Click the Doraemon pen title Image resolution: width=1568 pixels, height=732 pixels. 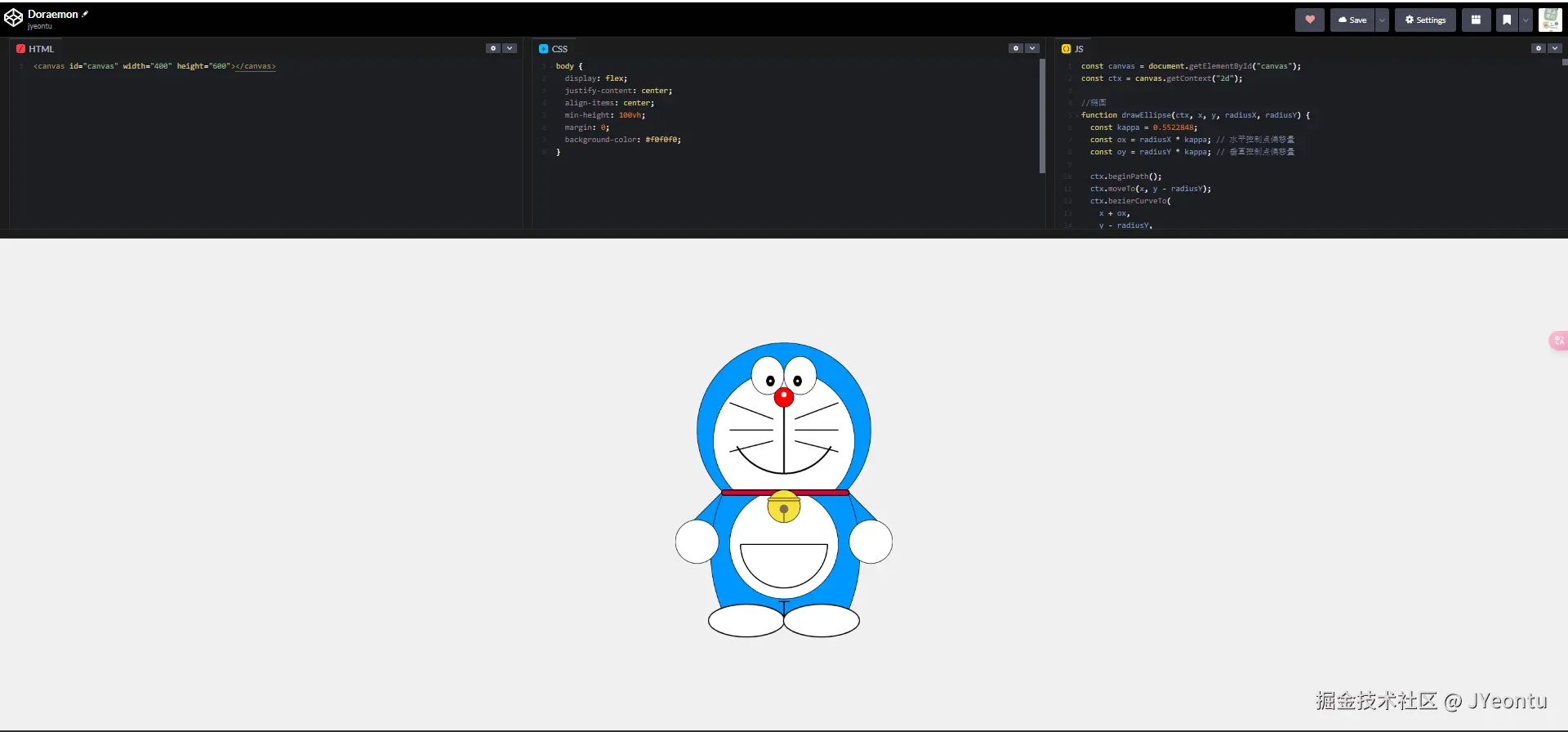[53, 14]
